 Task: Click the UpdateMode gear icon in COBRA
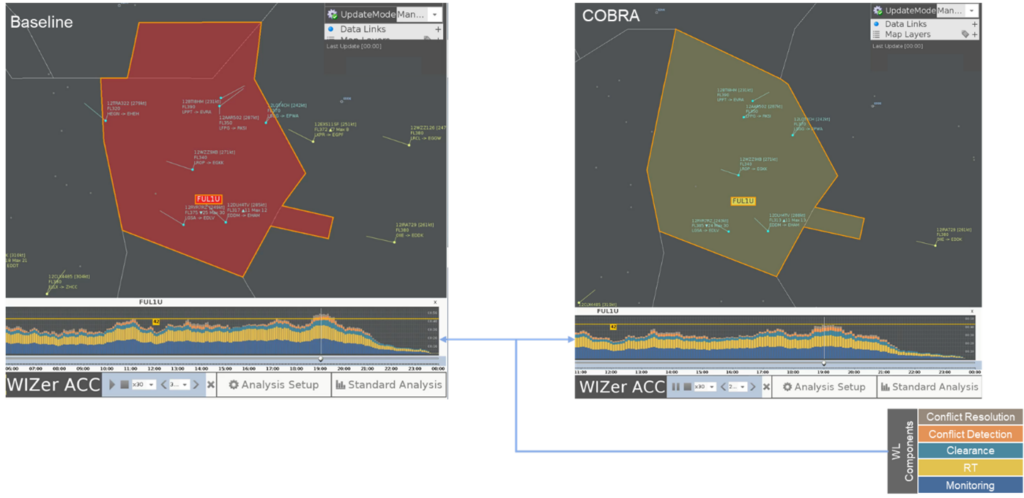click(x=878, y=10)
